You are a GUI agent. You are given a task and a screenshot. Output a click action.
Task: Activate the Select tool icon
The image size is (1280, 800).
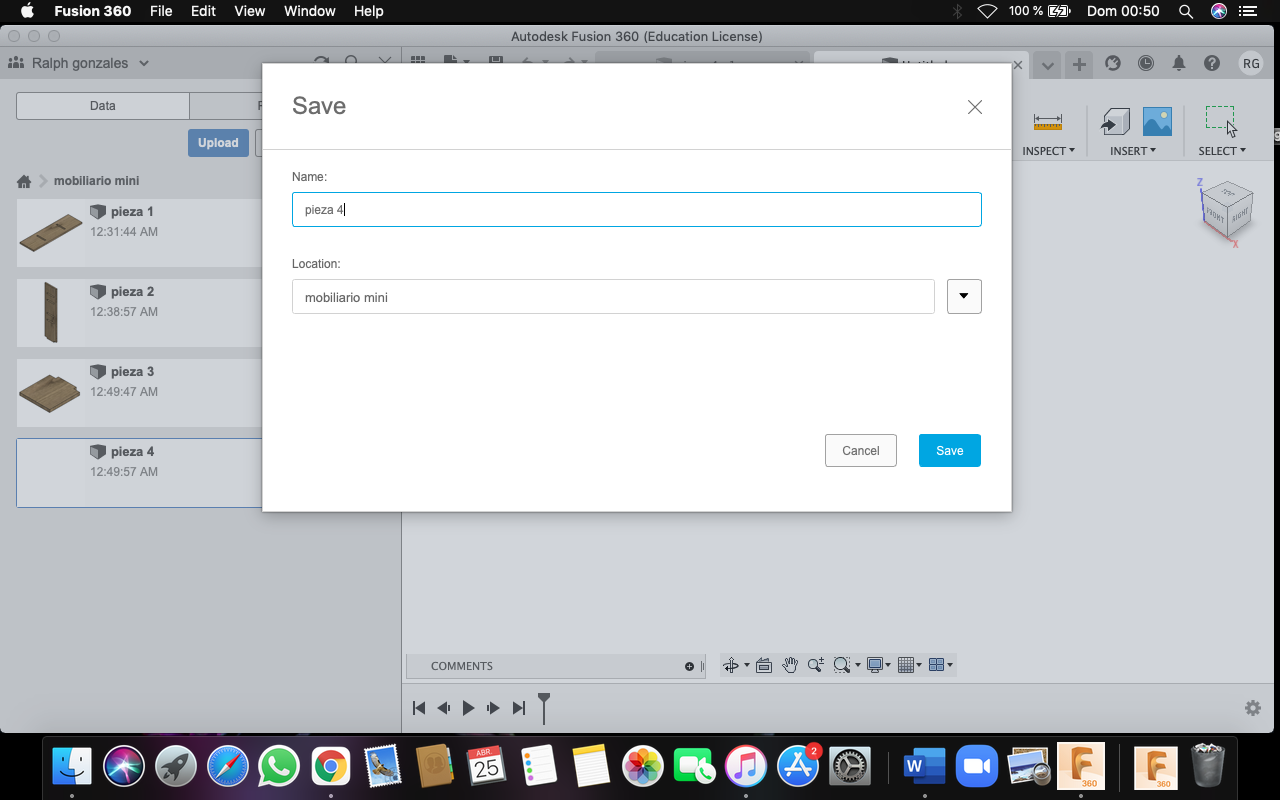[x=1221, y=121]
